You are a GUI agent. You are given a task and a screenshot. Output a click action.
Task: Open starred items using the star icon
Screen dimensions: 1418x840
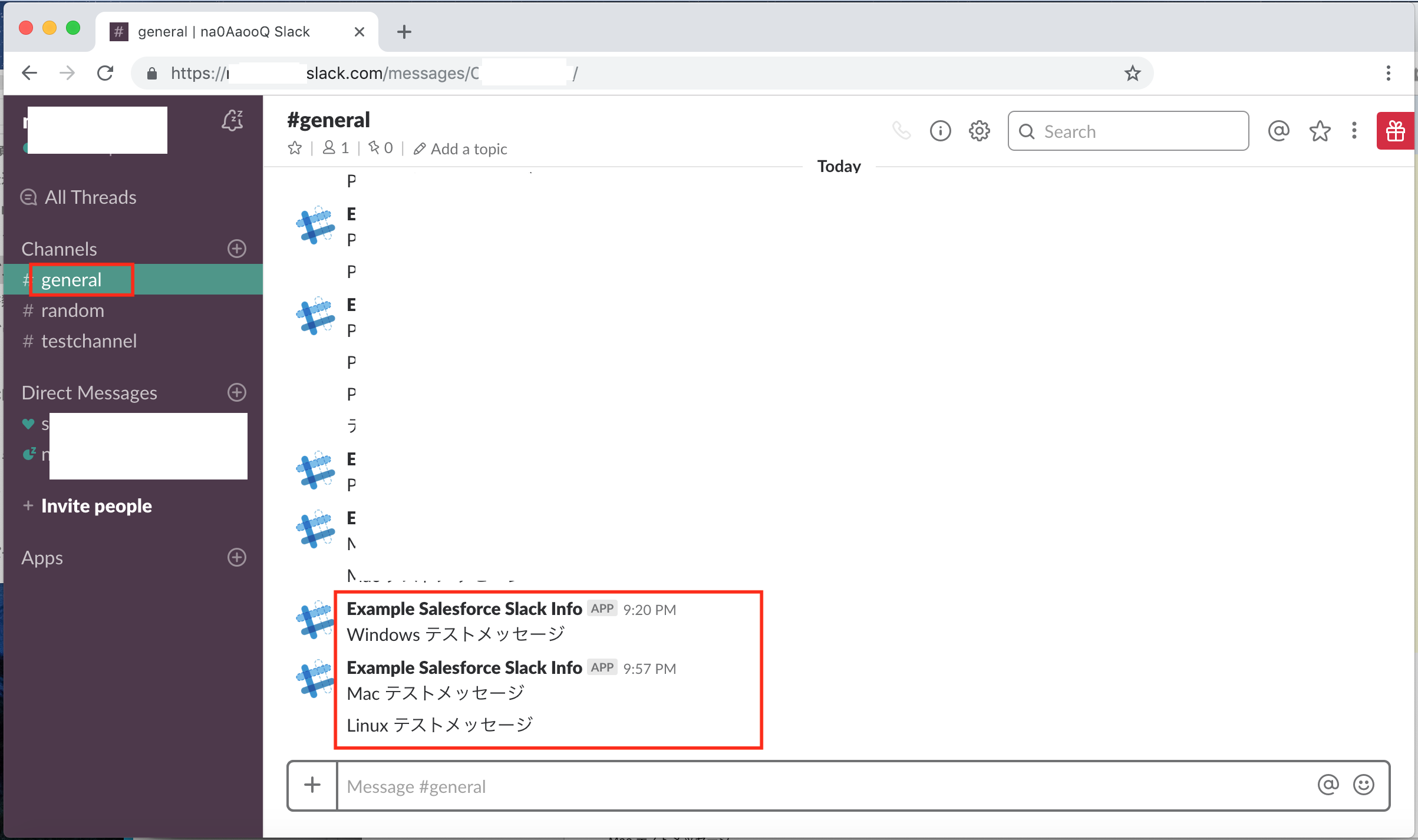pyautogui.click(x=1320, y=131)
